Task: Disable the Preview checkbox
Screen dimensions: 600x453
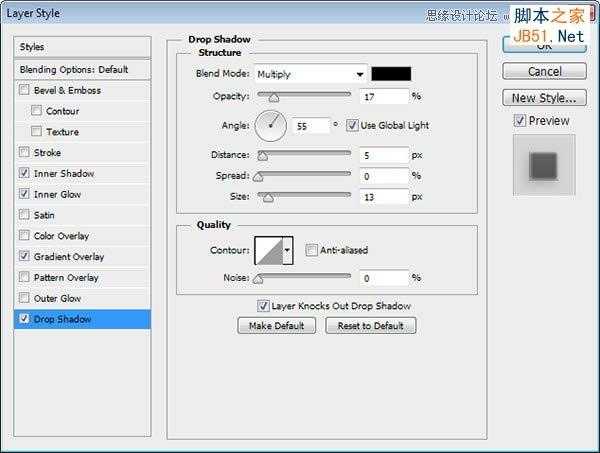Action: 519,121
